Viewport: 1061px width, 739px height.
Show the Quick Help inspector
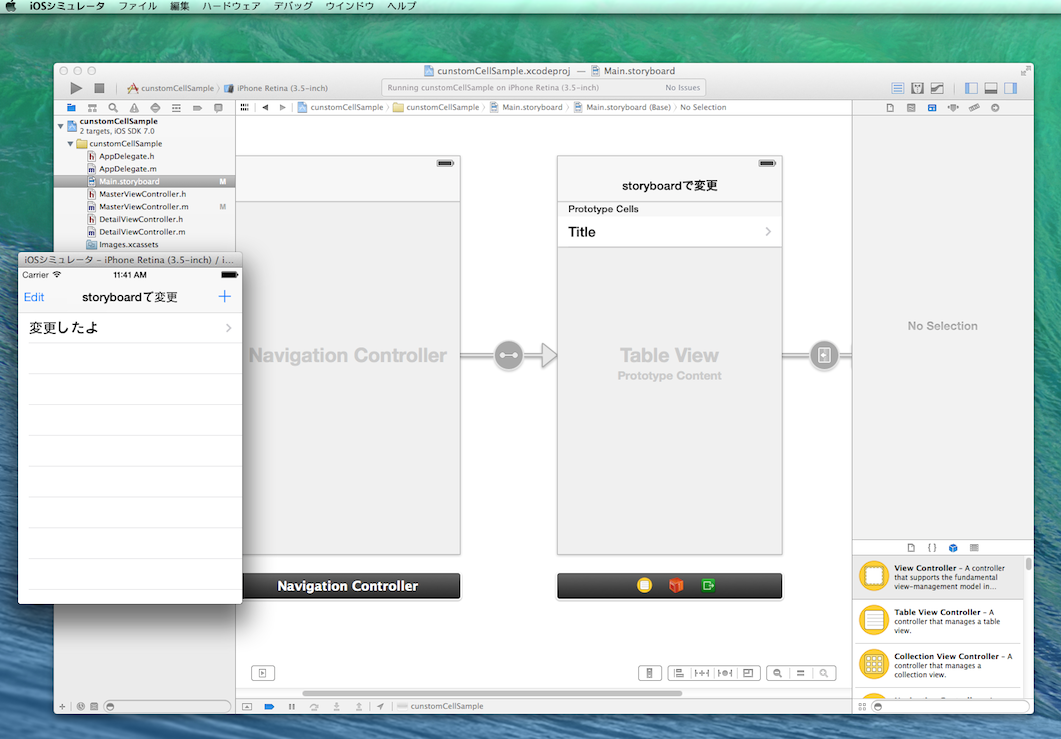[x=911, y=108]
